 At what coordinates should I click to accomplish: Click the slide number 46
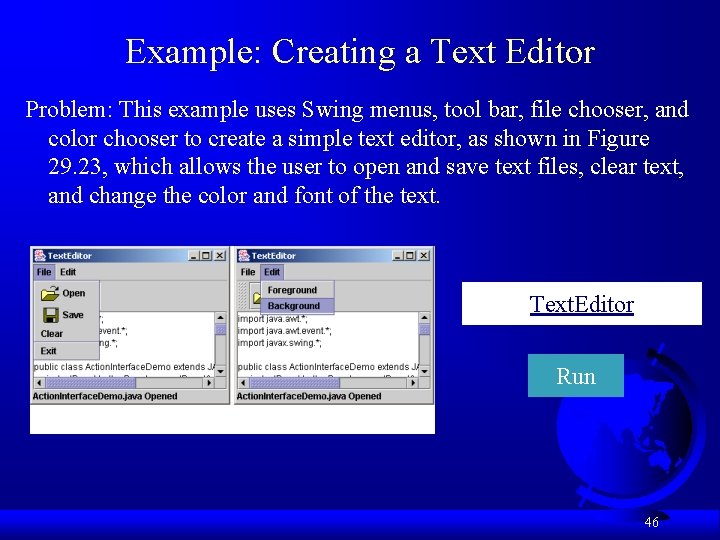pos(652,522)
